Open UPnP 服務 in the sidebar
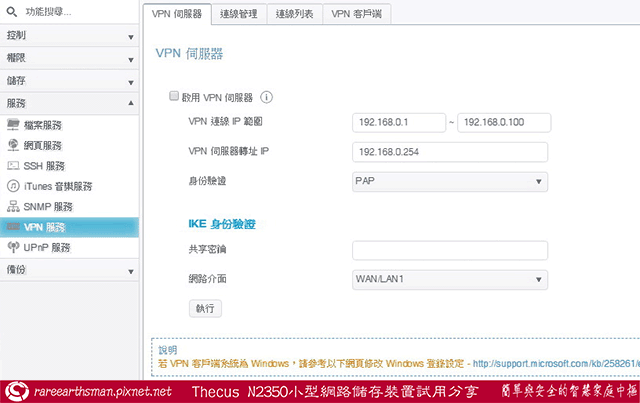This screenshot has width=640, height=403. 69,247
